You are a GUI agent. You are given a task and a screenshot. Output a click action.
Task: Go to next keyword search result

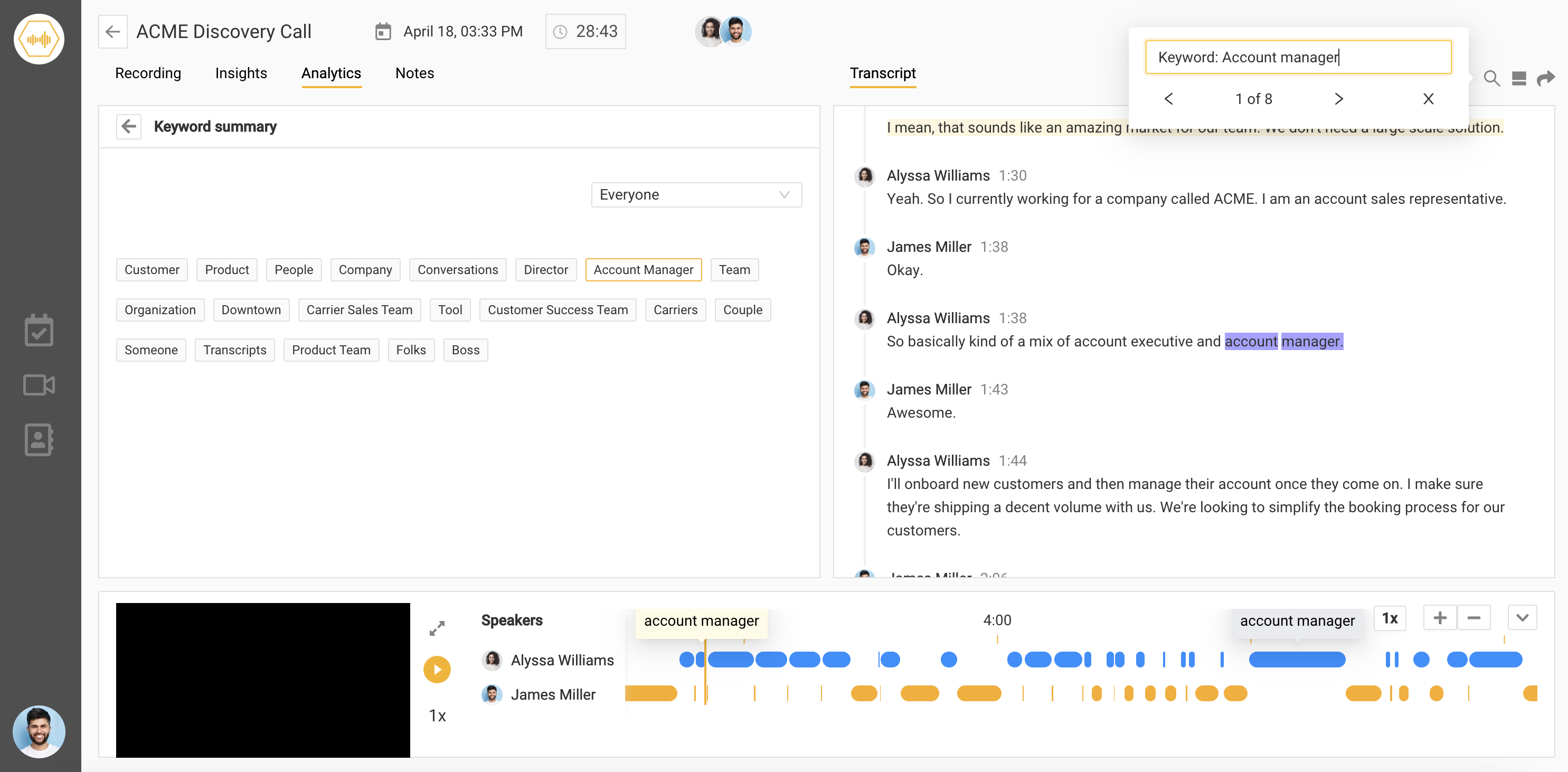[1338, 99]
